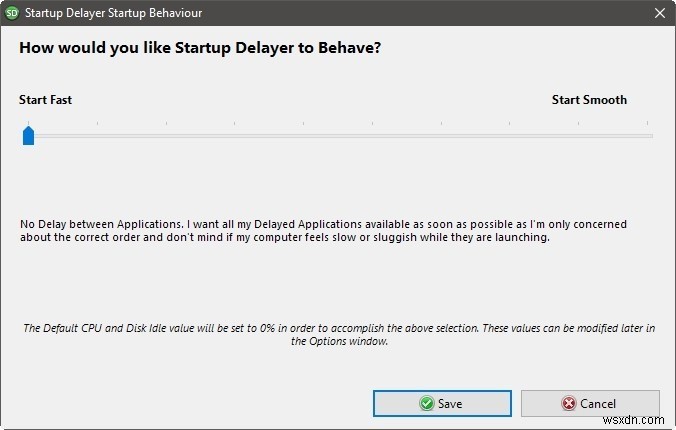
Task: Set slider to the fourth tick mark
Action: pyautogui.click(x=236, y=135)
